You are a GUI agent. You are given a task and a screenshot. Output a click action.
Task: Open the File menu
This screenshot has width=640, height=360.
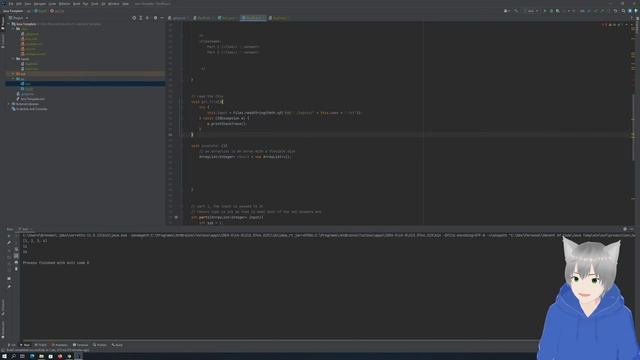[11, 4]
